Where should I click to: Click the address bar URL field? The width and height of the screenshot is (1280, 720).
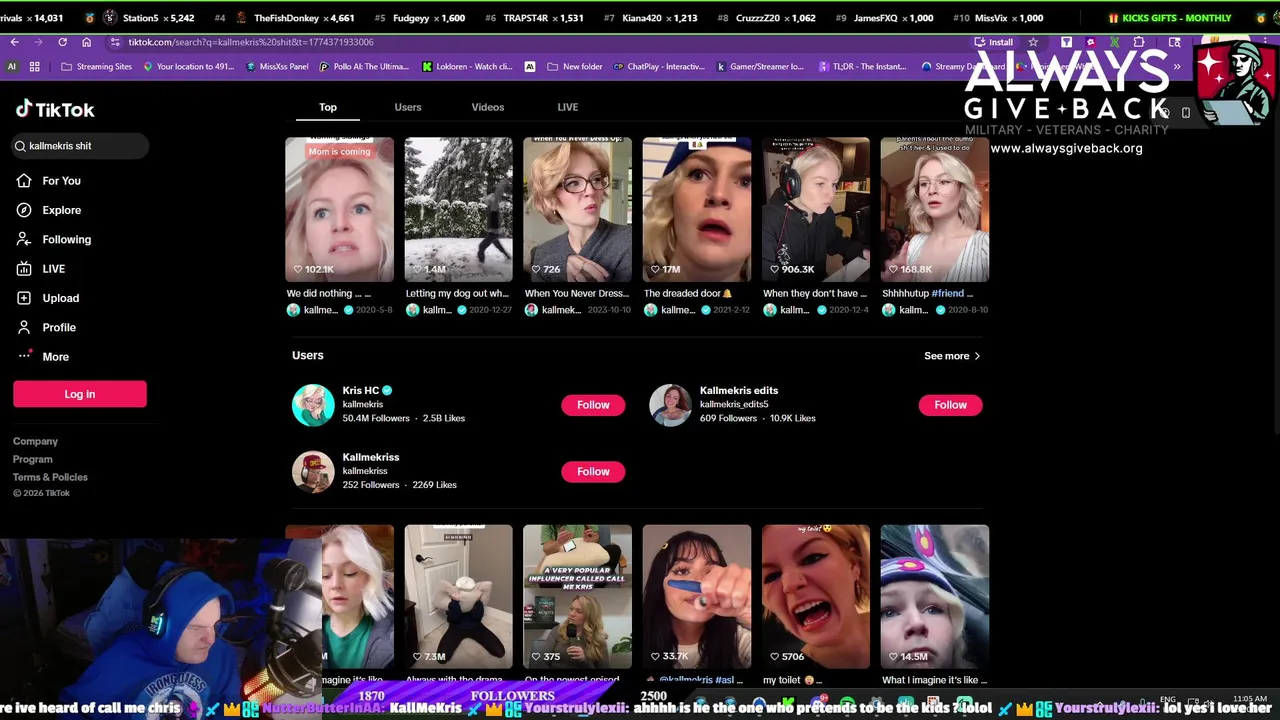[x=540, y=42]
